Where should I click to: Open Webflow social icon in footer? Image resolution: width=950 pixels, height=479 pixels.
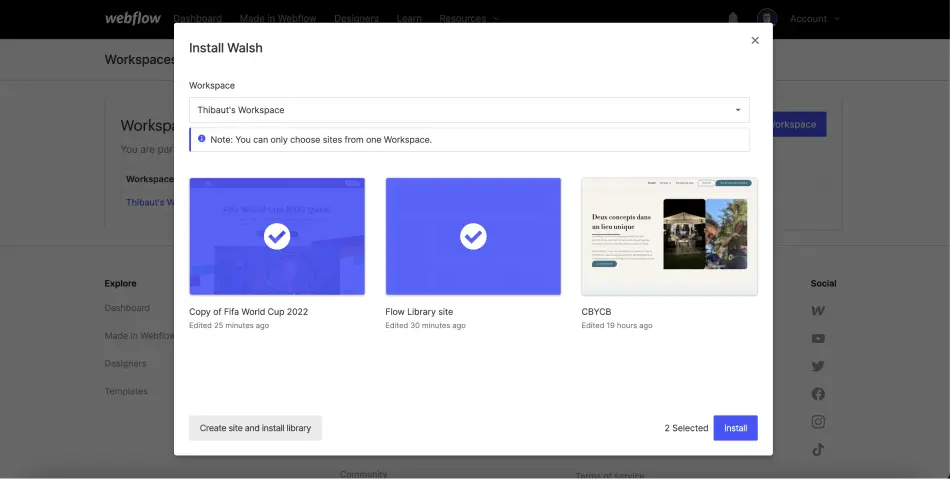818,311
